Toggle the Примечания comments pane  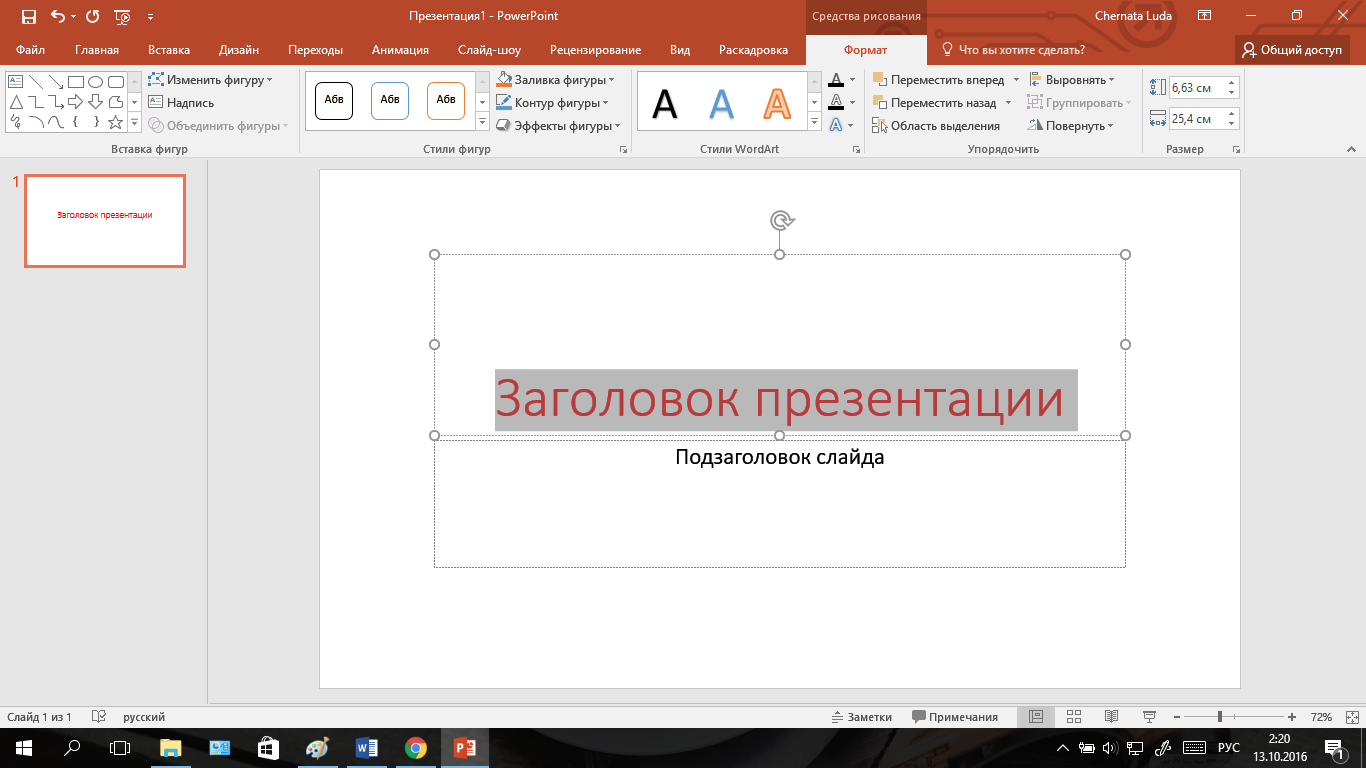955,717
